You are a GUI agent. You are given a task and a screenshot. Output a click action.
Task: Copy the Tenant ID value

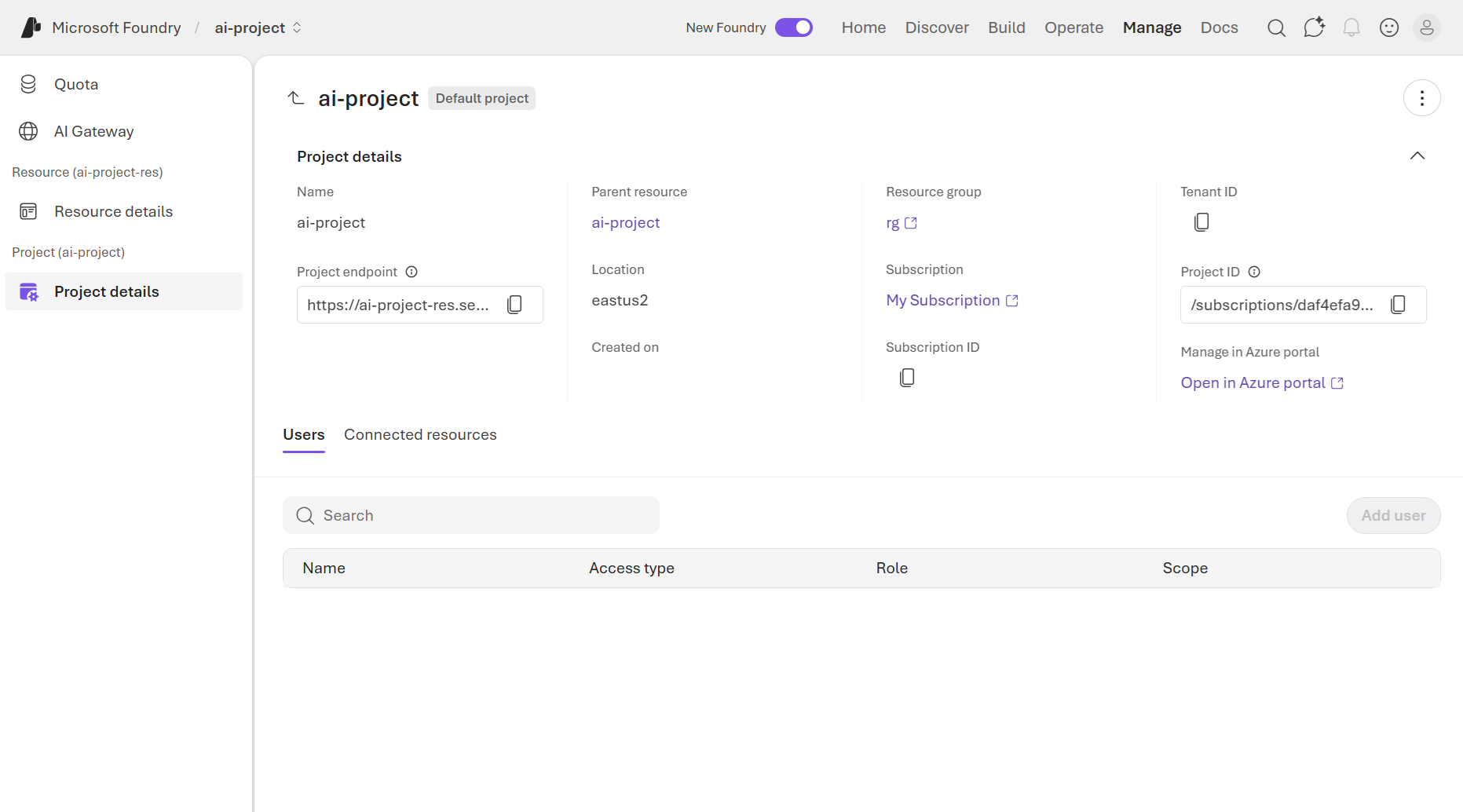pos(1201,222)
